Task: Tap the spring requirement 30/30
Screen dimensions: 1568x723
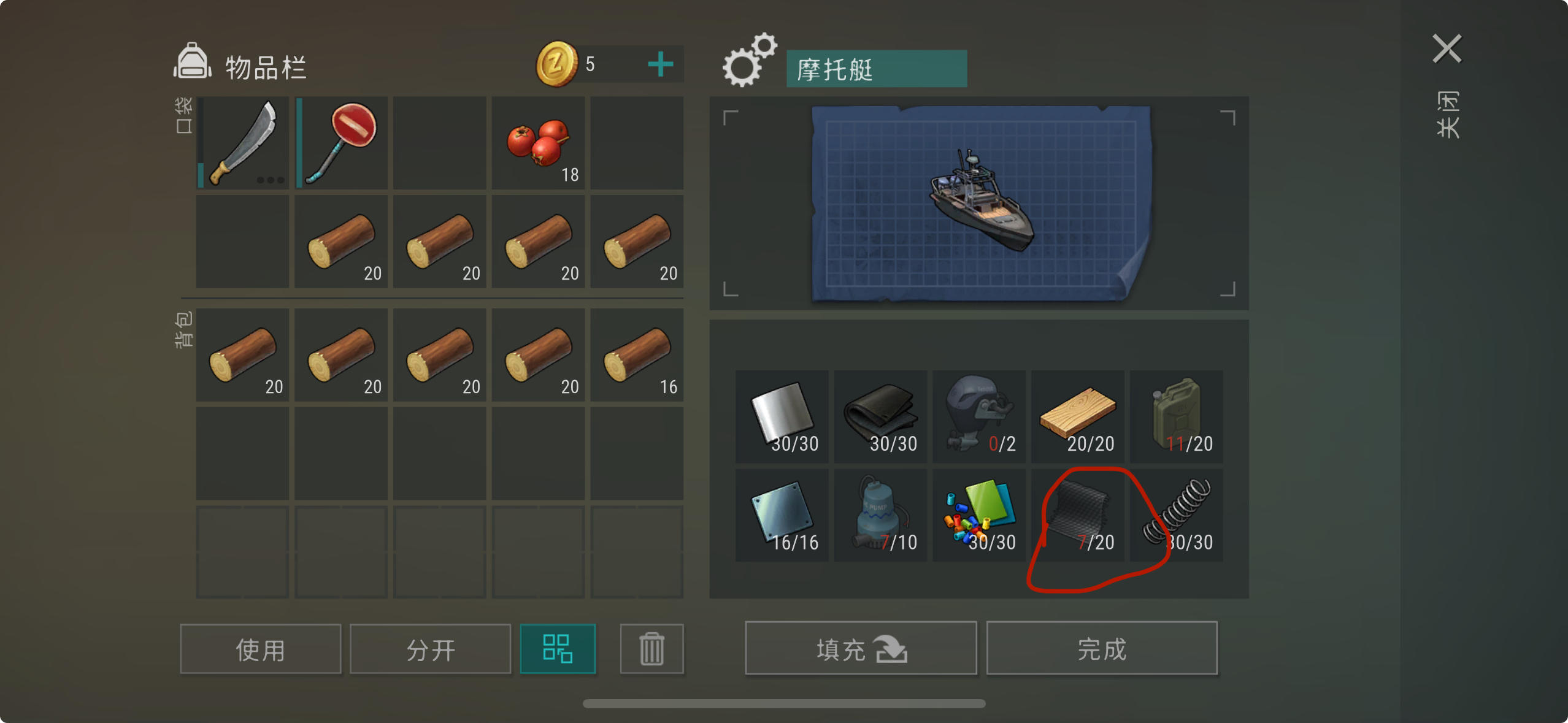Action: 1176,515
